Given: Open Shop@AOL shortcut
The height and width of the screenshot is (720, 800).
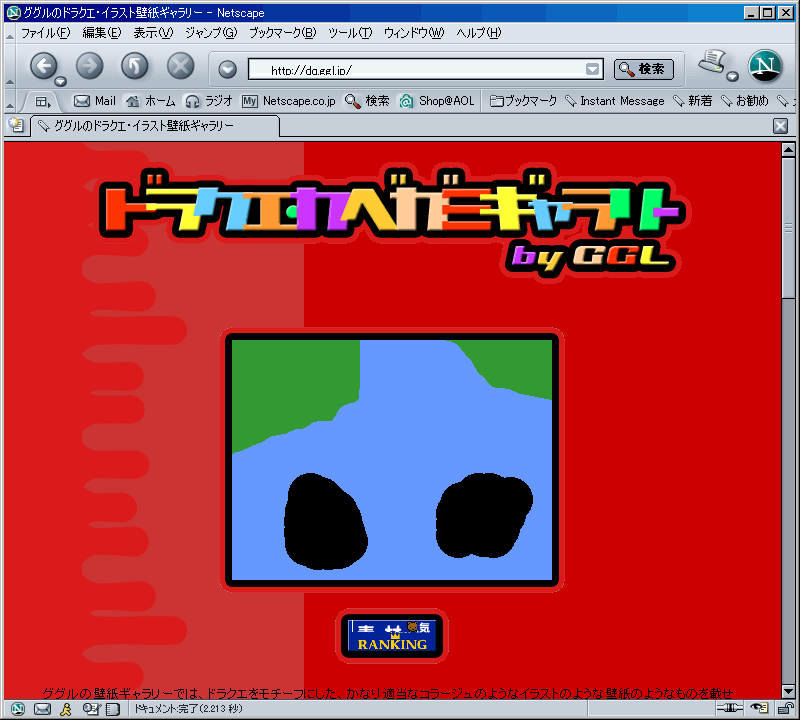Looking at the screenshot, I should 437,101.
